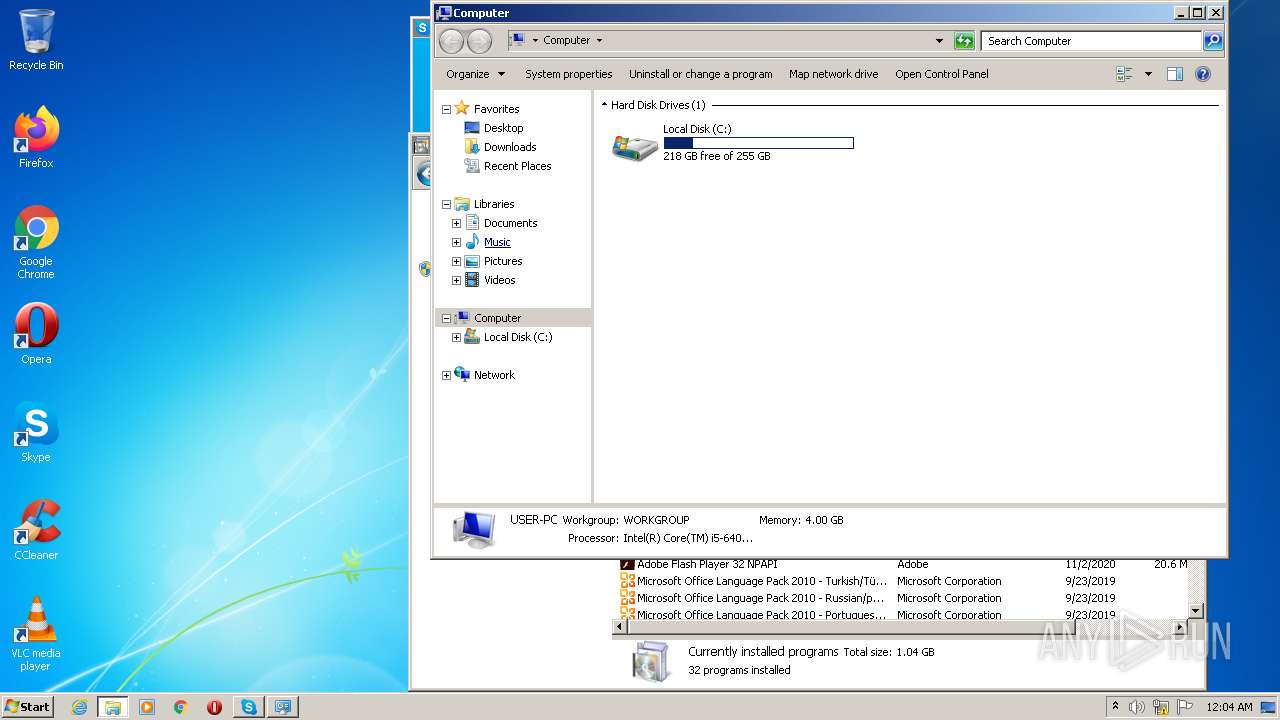Click the taskbar clock 12:04 AM

[1230, 707]
